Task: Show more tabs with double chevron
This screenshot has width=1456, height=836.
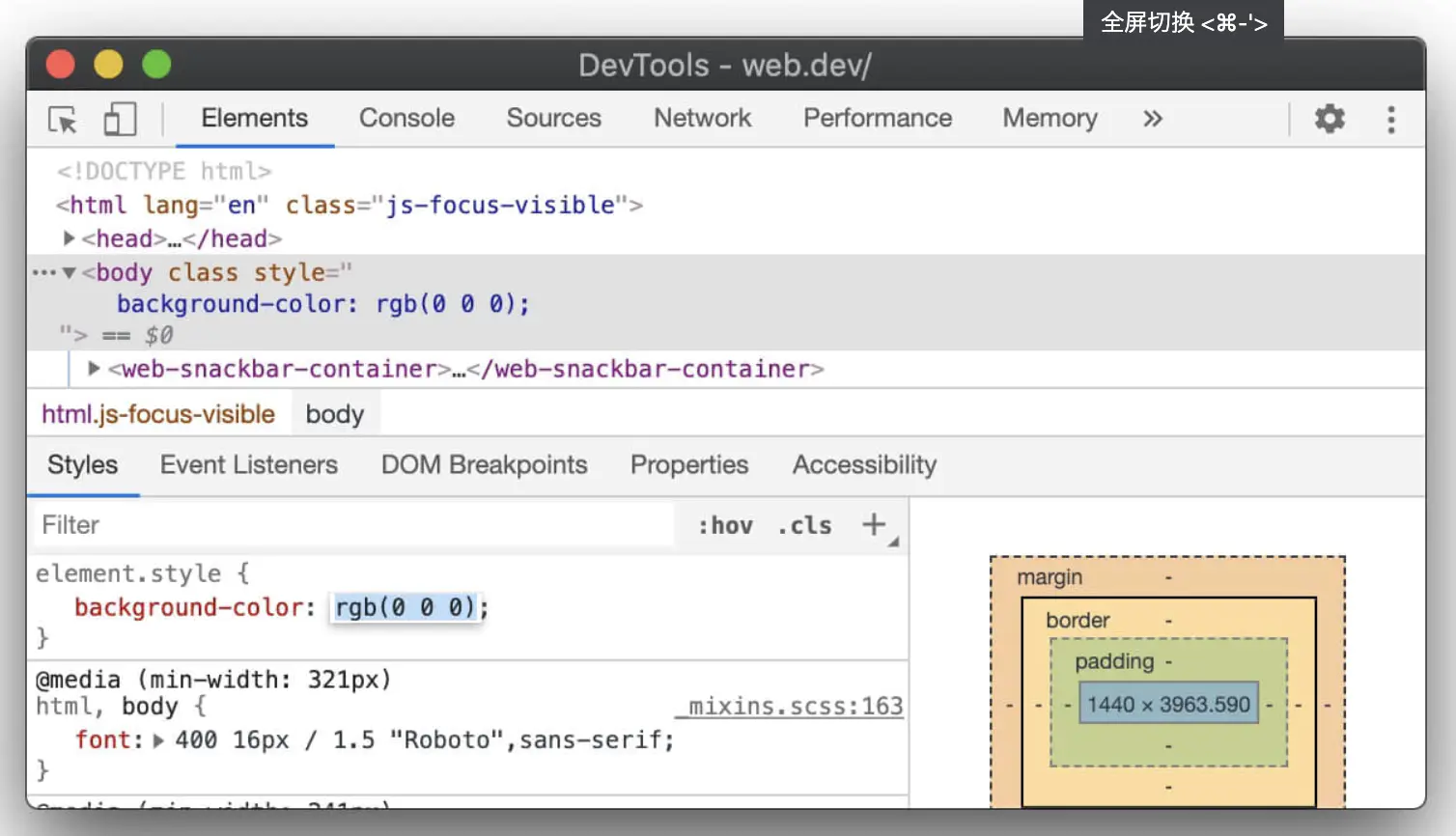Action: pos(1152,119)
